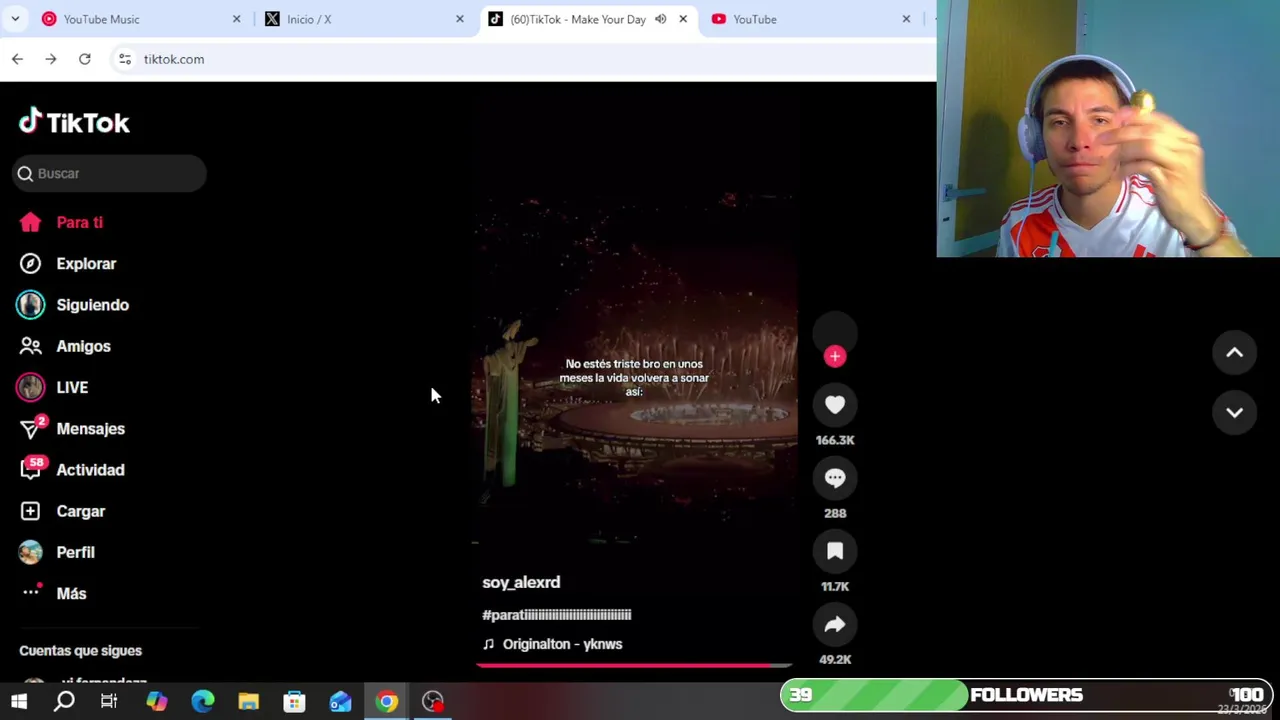Open the tab search dropdown arrow

pyautogui.click(x=15, y=19)
